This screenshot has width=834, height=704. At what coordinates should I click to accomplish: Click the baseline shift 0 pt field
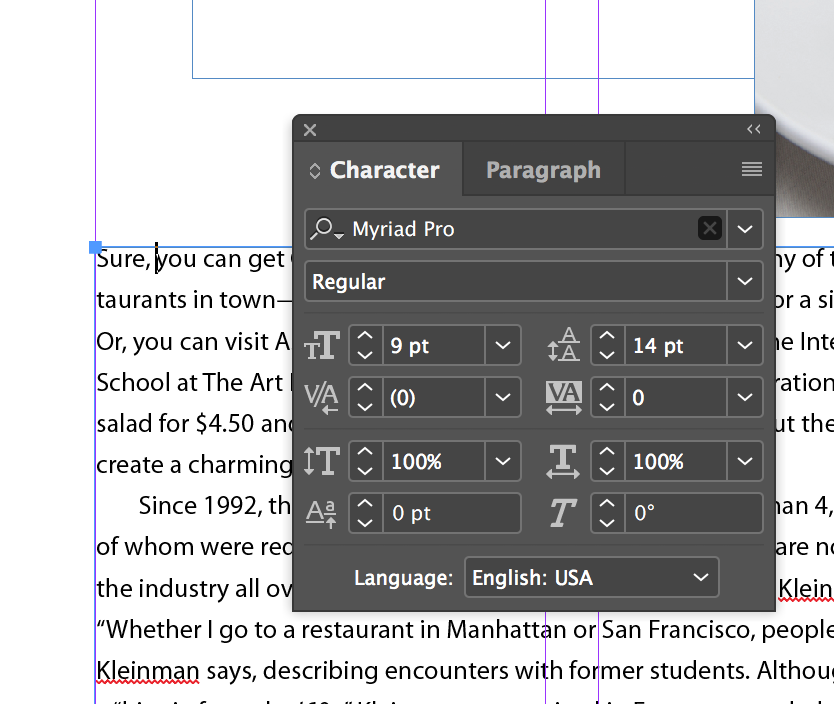tap(451, 513)
